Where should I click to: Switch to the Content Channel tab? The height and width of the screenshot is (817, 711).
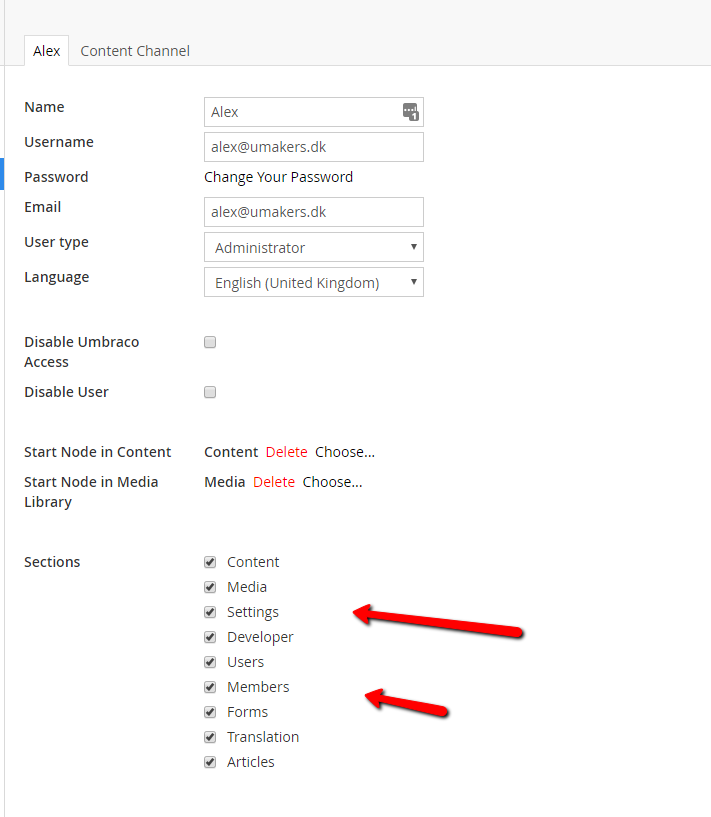pos(135,51)
